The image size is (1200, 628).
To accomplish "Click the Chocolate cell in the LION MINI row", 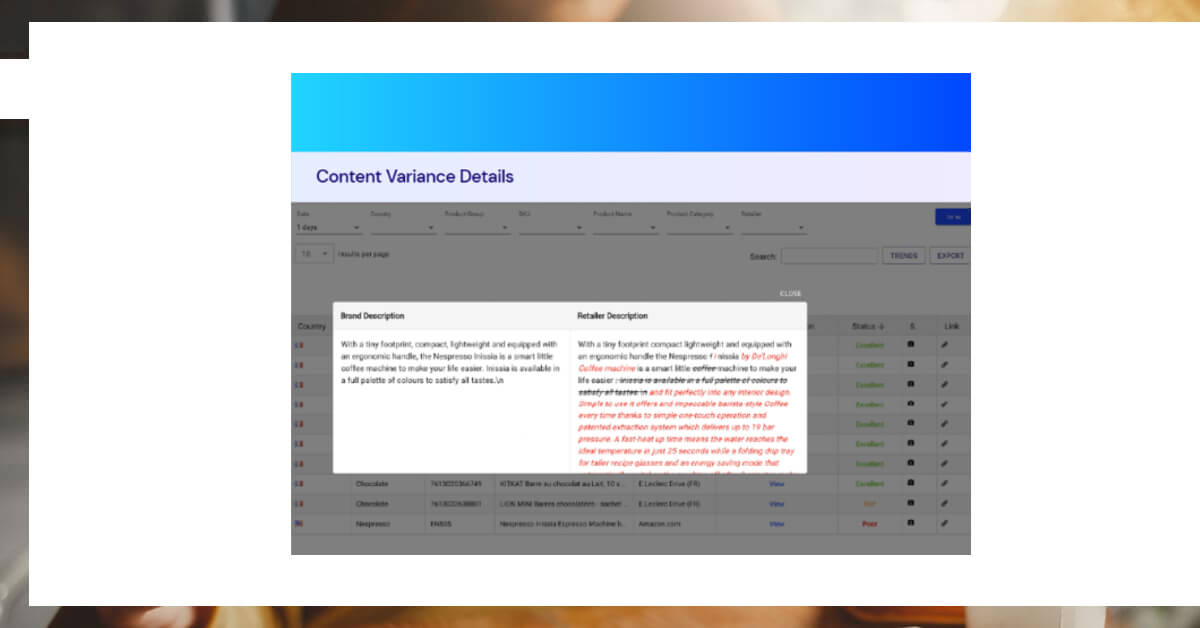I will coord(372,503).
